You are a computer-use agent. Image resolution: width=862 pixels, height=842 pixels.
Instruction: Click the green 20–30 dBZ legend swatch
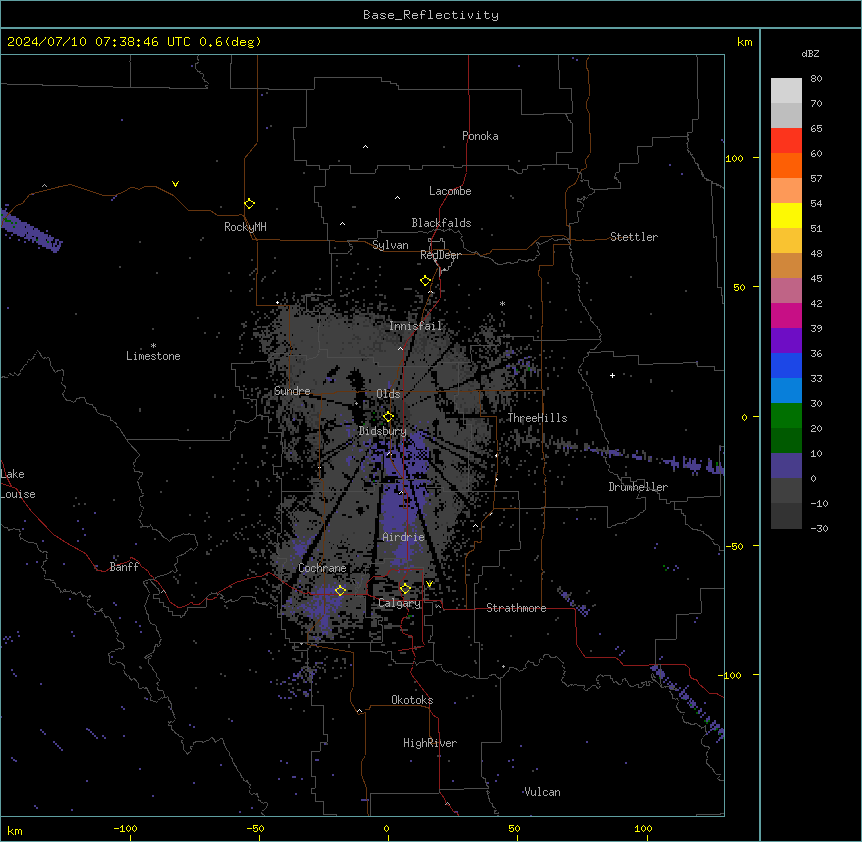click(x=786, y=416)
